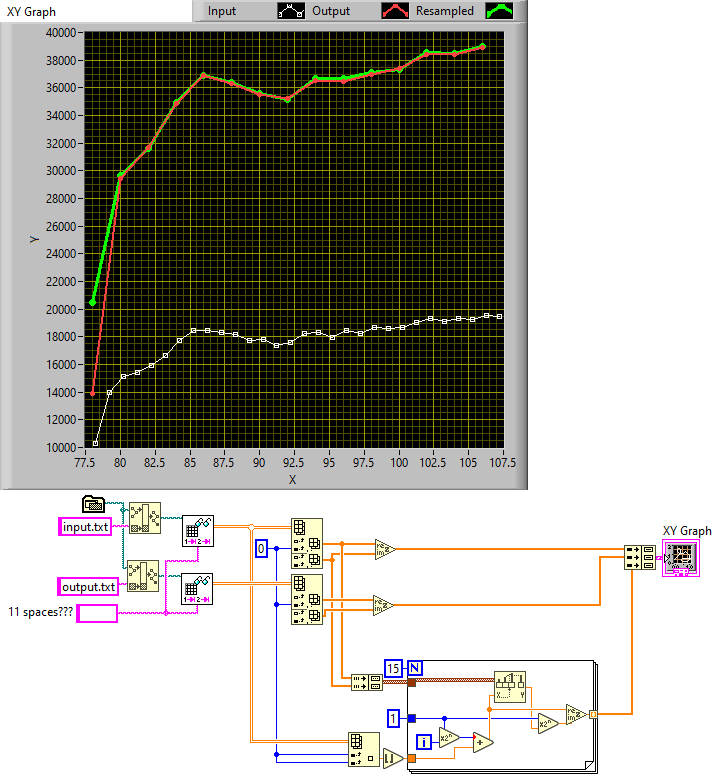This screenshot has height=784, width=717.
Task: Click the X axis tick label 92.5
Action: [294, 462]
